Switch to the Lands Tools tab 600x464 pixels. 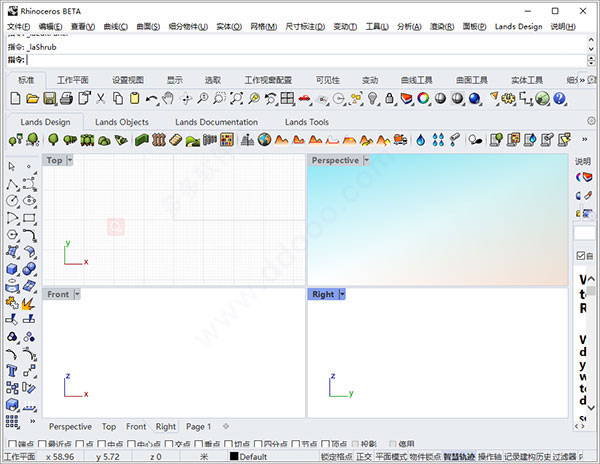pyautogui.click(x=307, y=122)
